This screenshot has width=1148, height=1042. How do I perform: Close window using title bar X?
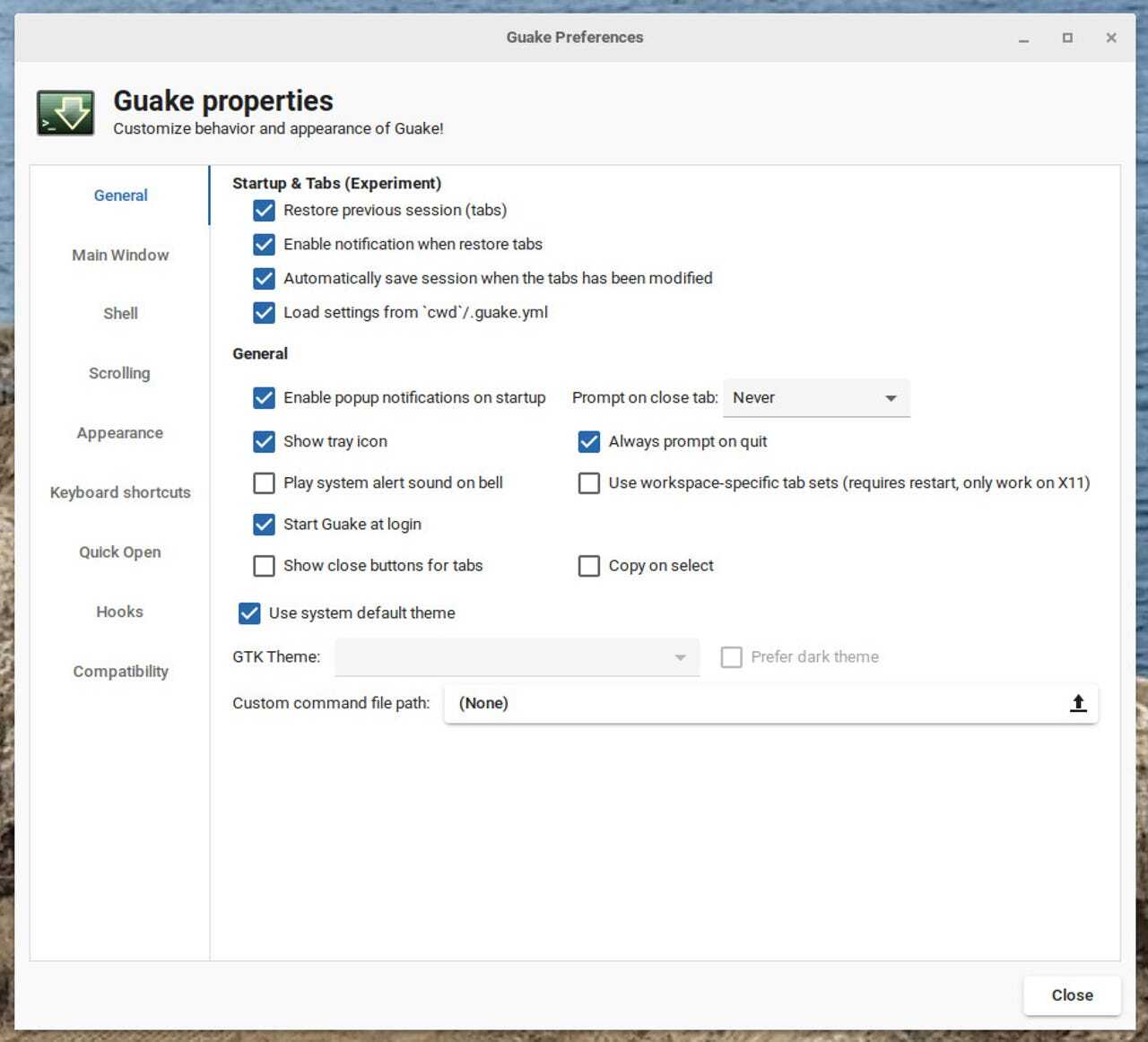coord(1111,38)
